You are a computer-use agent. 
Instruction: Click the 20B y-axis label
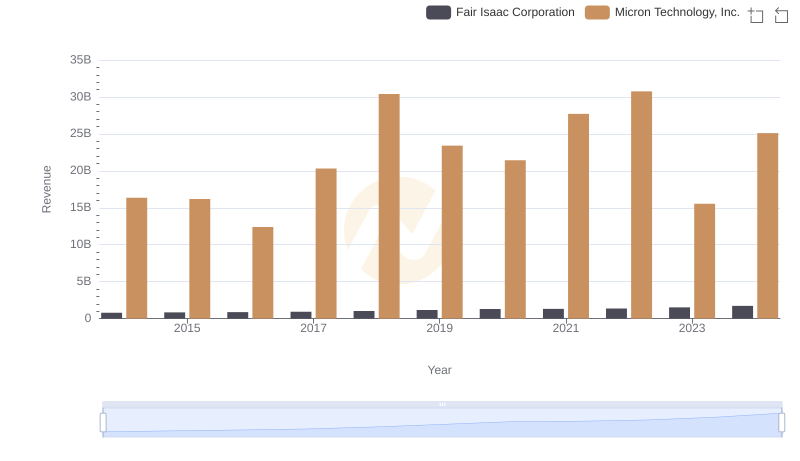[81, 170]
